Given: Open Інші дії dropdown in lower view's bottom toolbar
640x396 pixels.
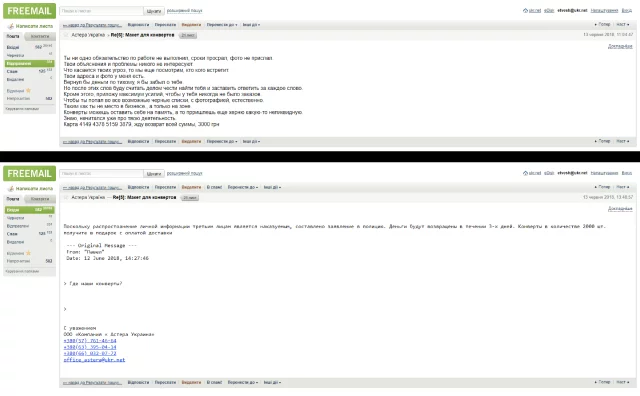Looking at the screenshot, I should pos(272,383).
